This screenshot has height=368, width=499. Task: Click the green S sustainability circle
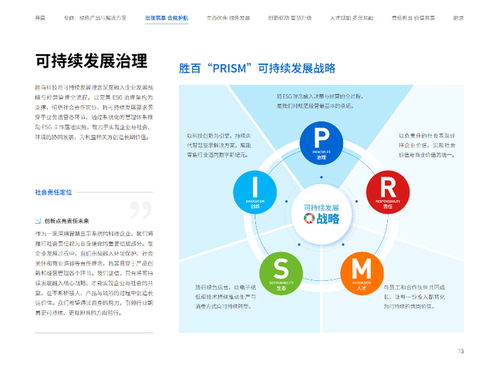[x=281, y=274]
